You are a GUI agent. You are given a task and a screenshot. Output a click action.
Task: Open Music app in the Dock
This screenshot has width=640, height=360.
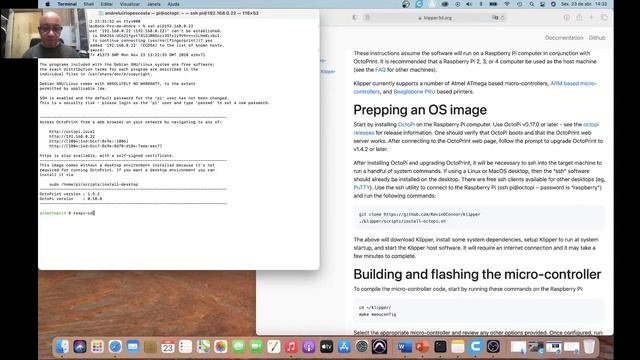click(291, 347)
